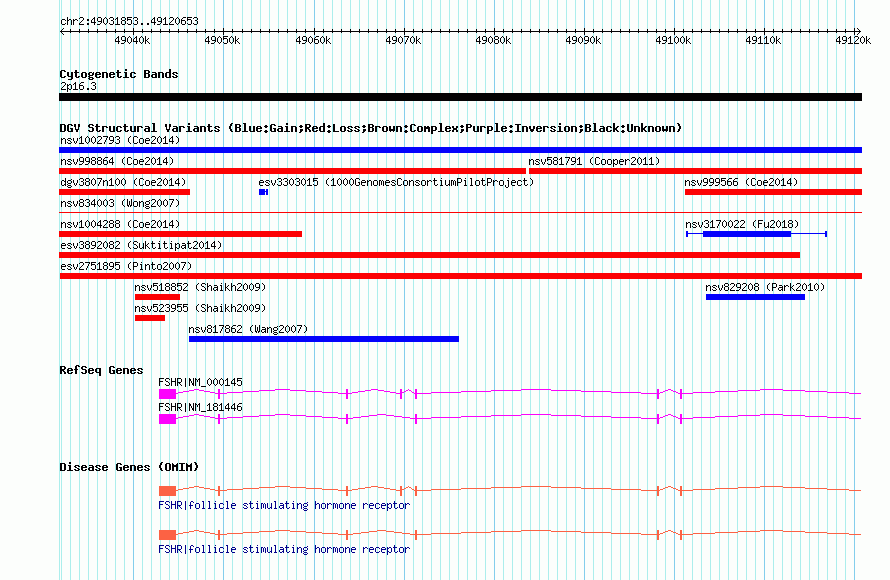Click the 49100k ruler tick label
This screenshot has width=890, height=580.
pos(673,40)
